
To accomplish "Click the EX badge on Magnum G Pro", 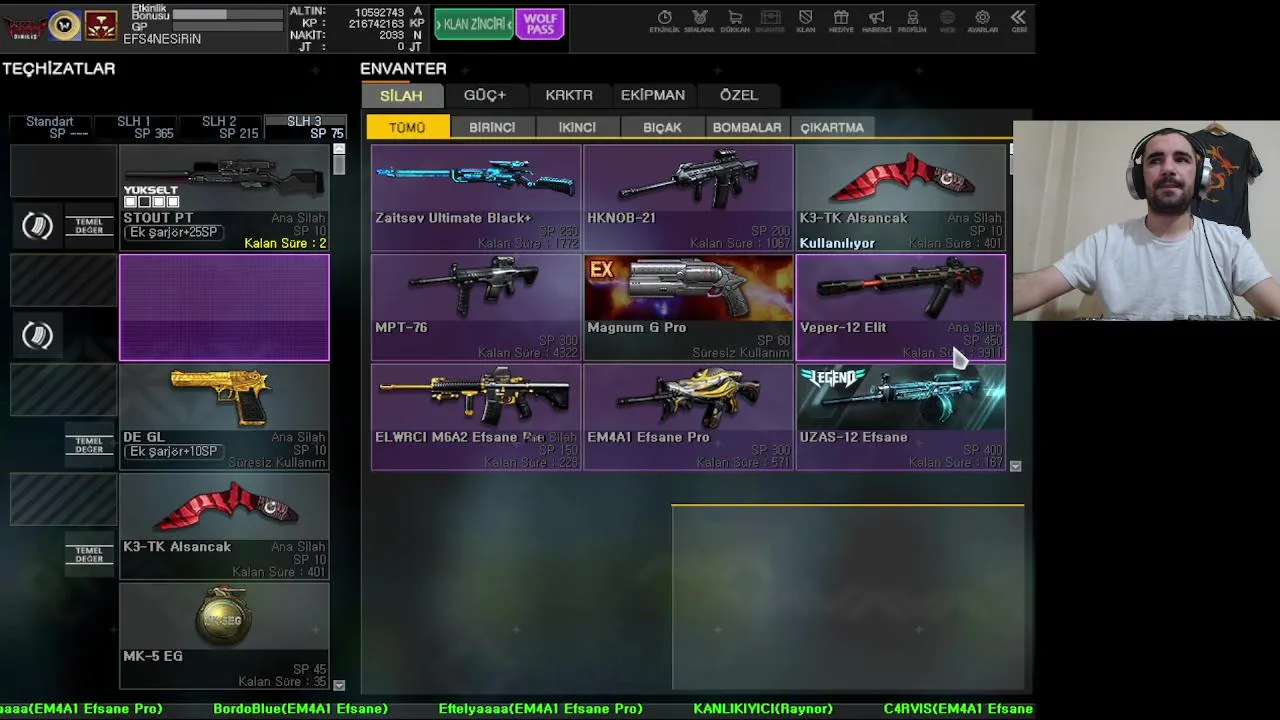I will coord(601,270).
